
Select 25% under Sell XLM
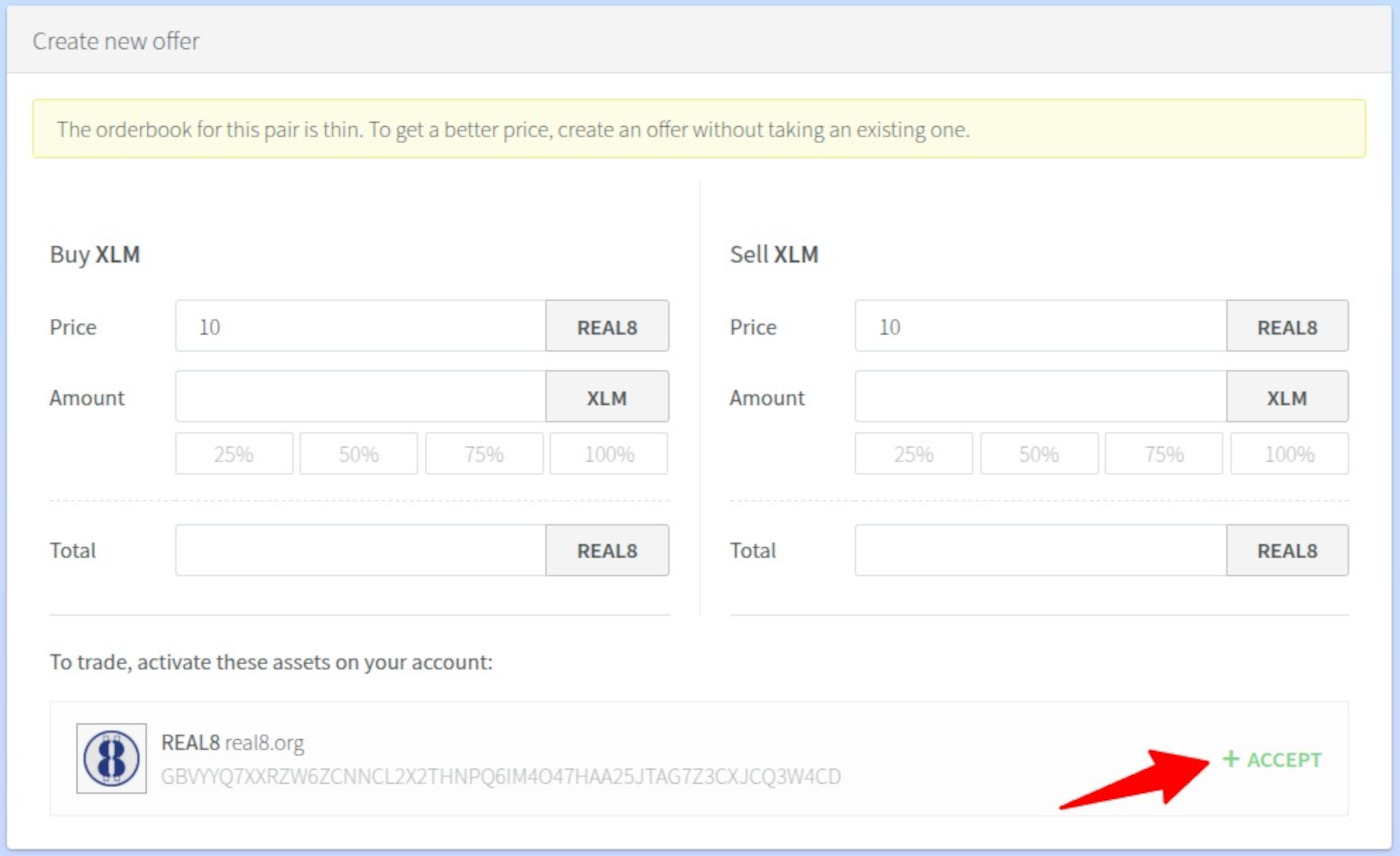pos(914,454)
